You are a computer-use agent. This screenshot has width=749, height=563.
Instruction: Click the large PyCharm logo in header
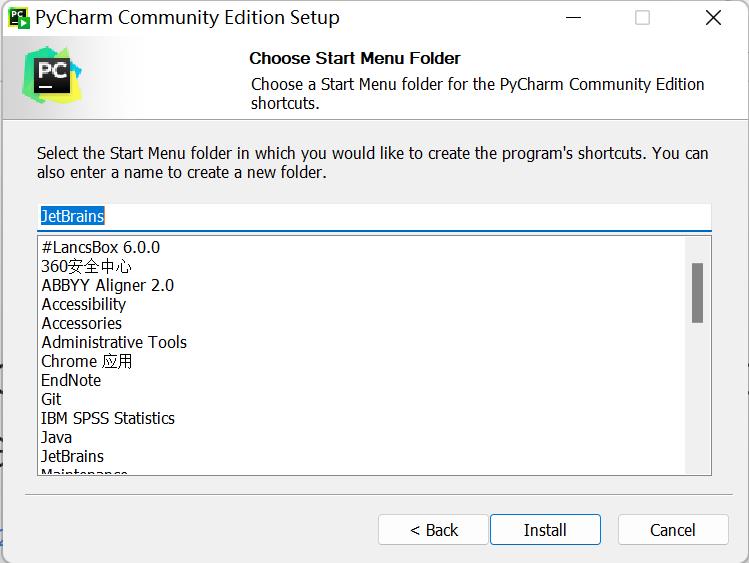[x=52, y=75]
